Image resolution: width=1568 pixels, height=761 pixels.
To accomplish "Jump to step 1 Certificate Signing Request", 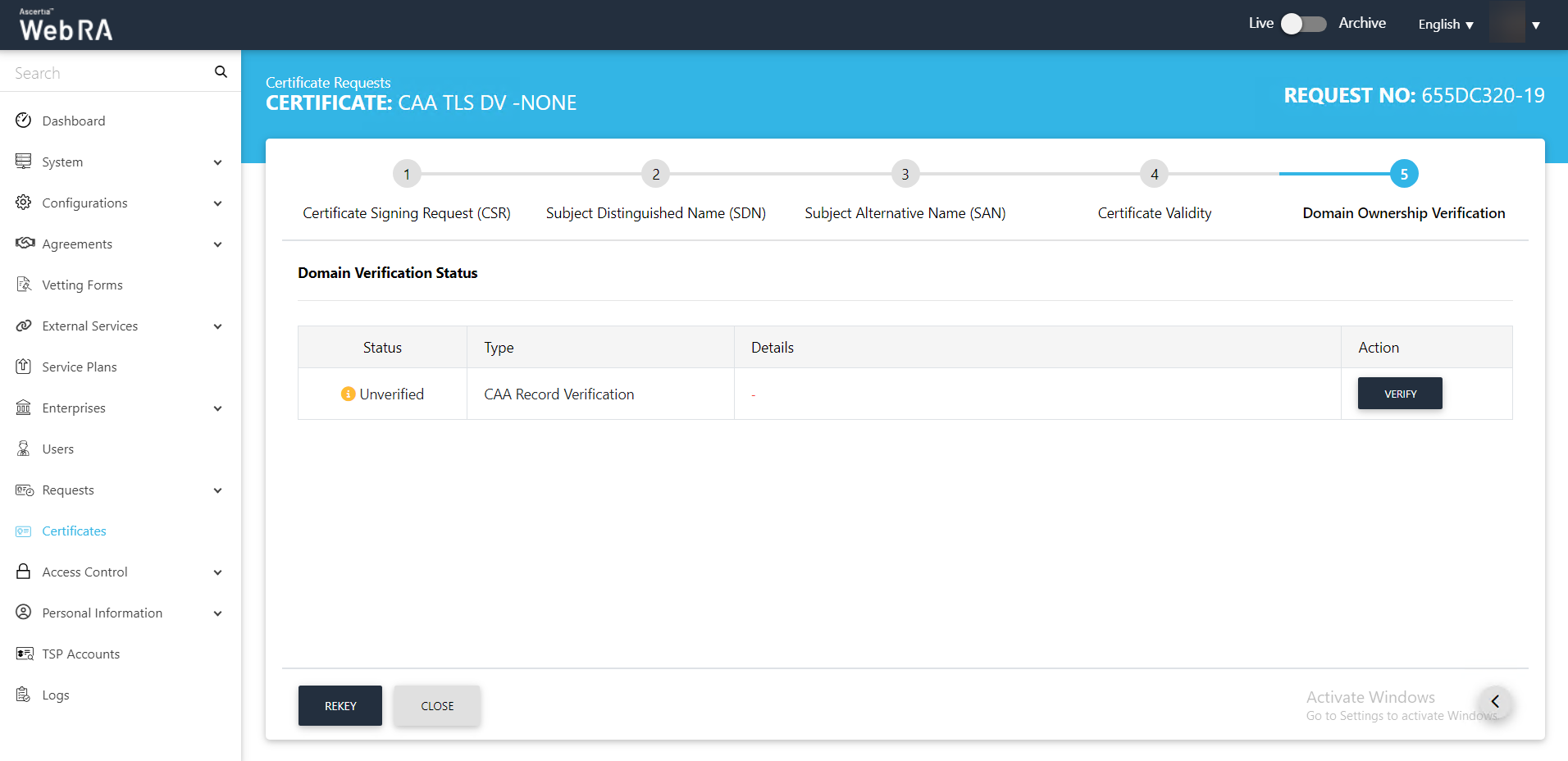I will [x=407, y=174].
